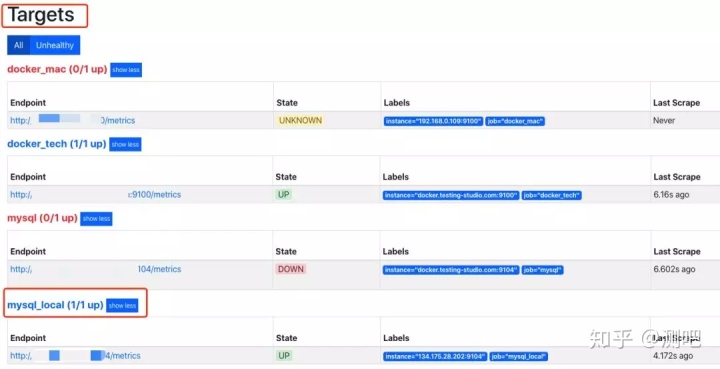Image resolution: width=720 pixels, height=369 pixels.
Task: Click State column header in mysql table
Action: [286, 252]
